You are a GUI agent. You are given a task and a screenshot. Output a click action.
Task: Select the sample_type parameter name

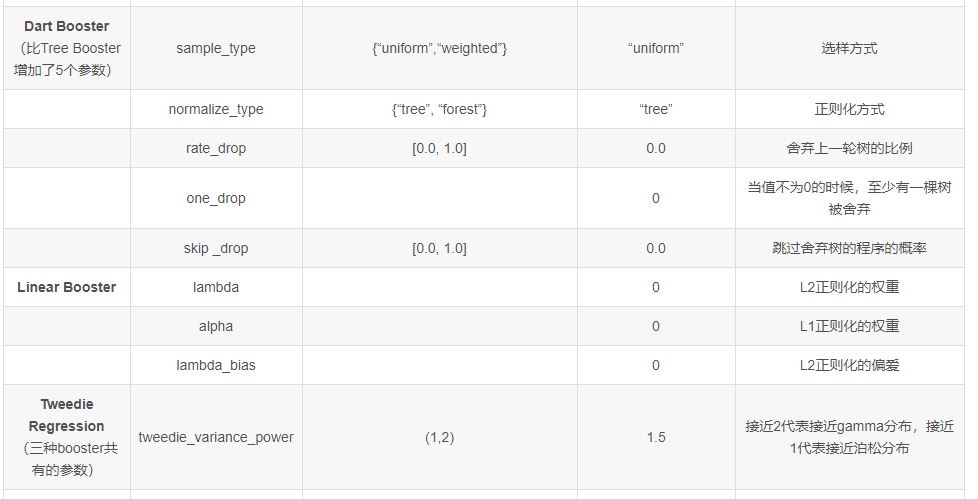(x=216, y=49)
